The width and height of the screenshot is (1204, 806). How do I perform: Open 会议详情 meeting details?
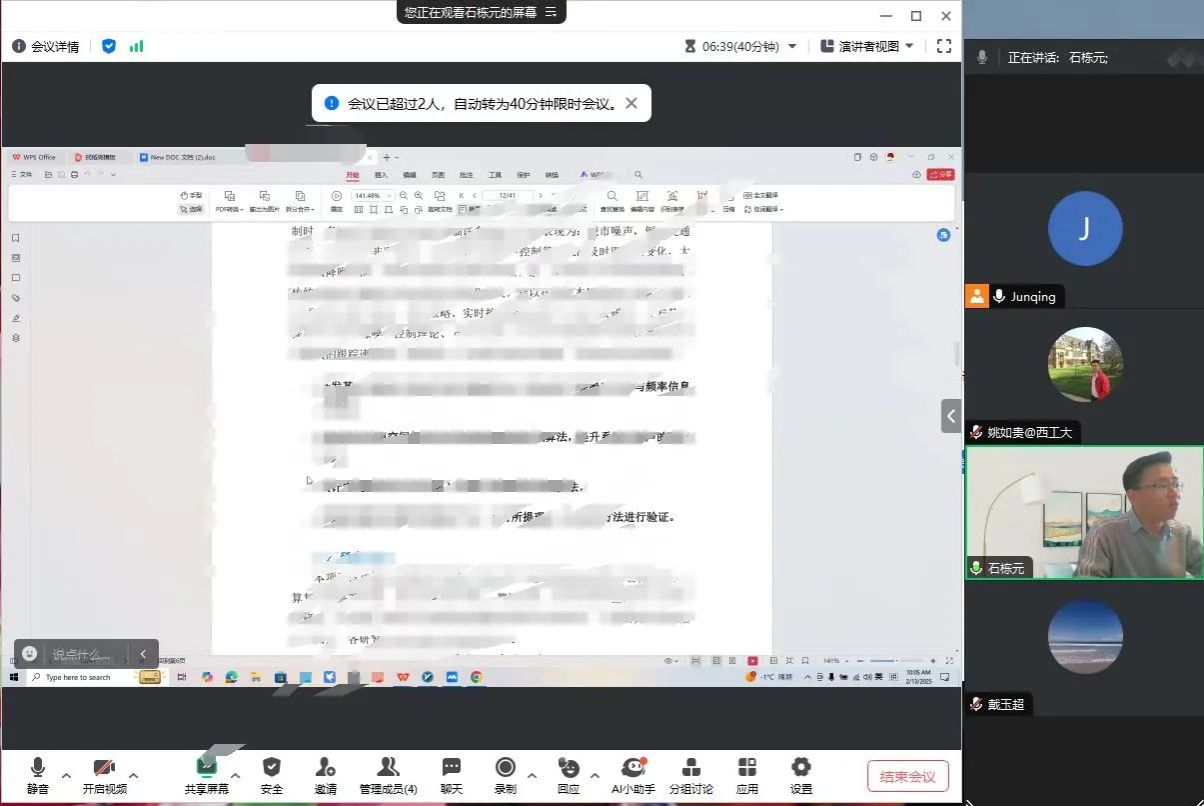click(45, 46)
